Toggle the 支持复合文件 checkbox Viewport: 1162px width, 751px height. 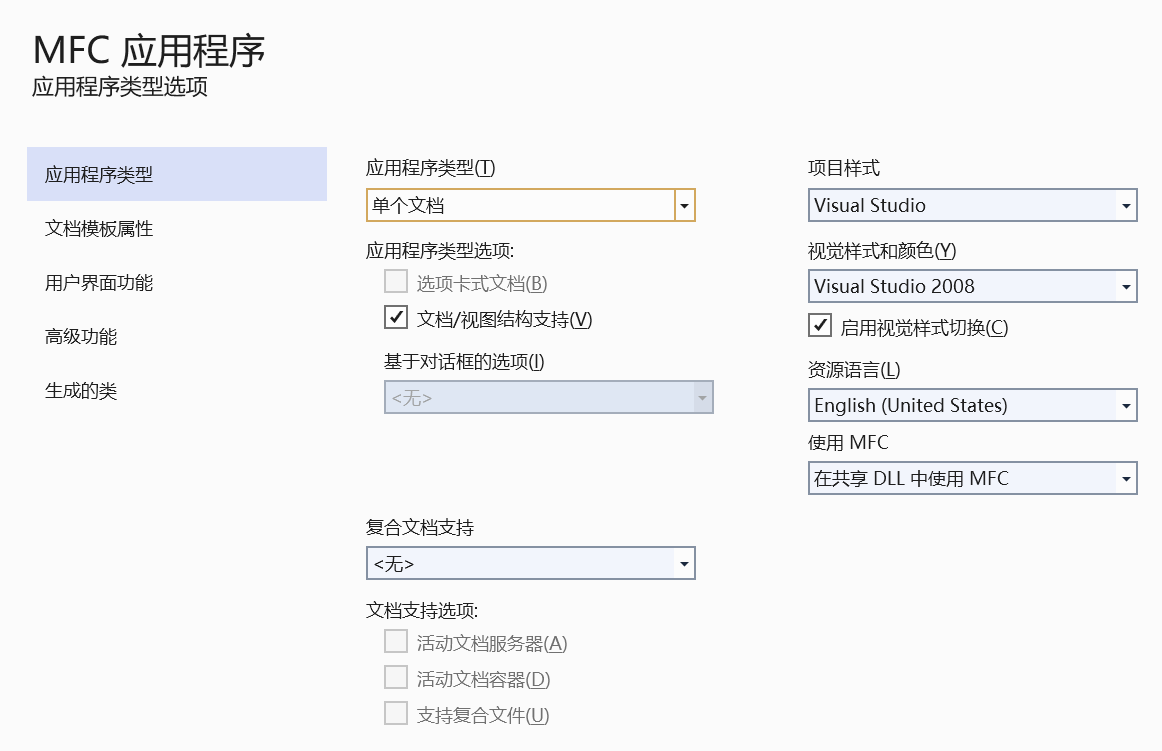pos(396,713)
